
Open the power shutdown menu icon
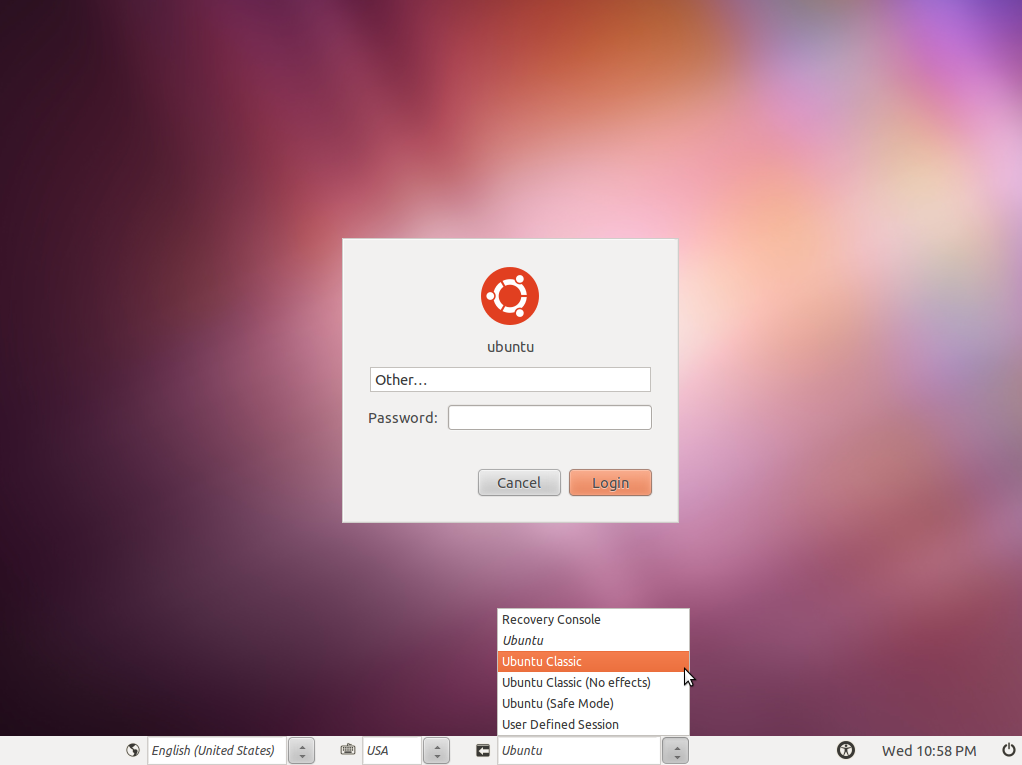(x=1008, y=750)
